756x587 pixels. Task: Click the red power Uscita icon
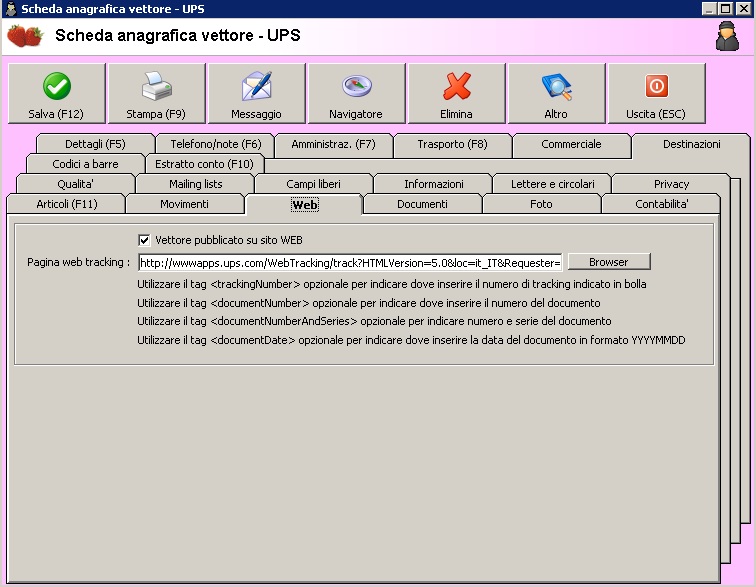pyautogui.click(x=657, y=86)
